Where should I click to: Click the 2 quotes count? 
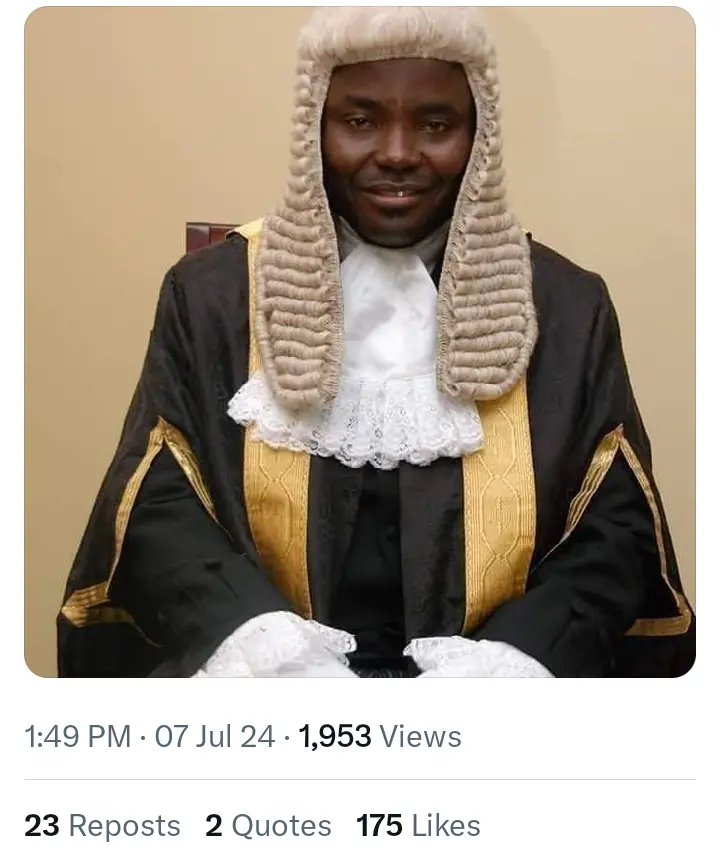pyautogui.click(x=214, y=825)
